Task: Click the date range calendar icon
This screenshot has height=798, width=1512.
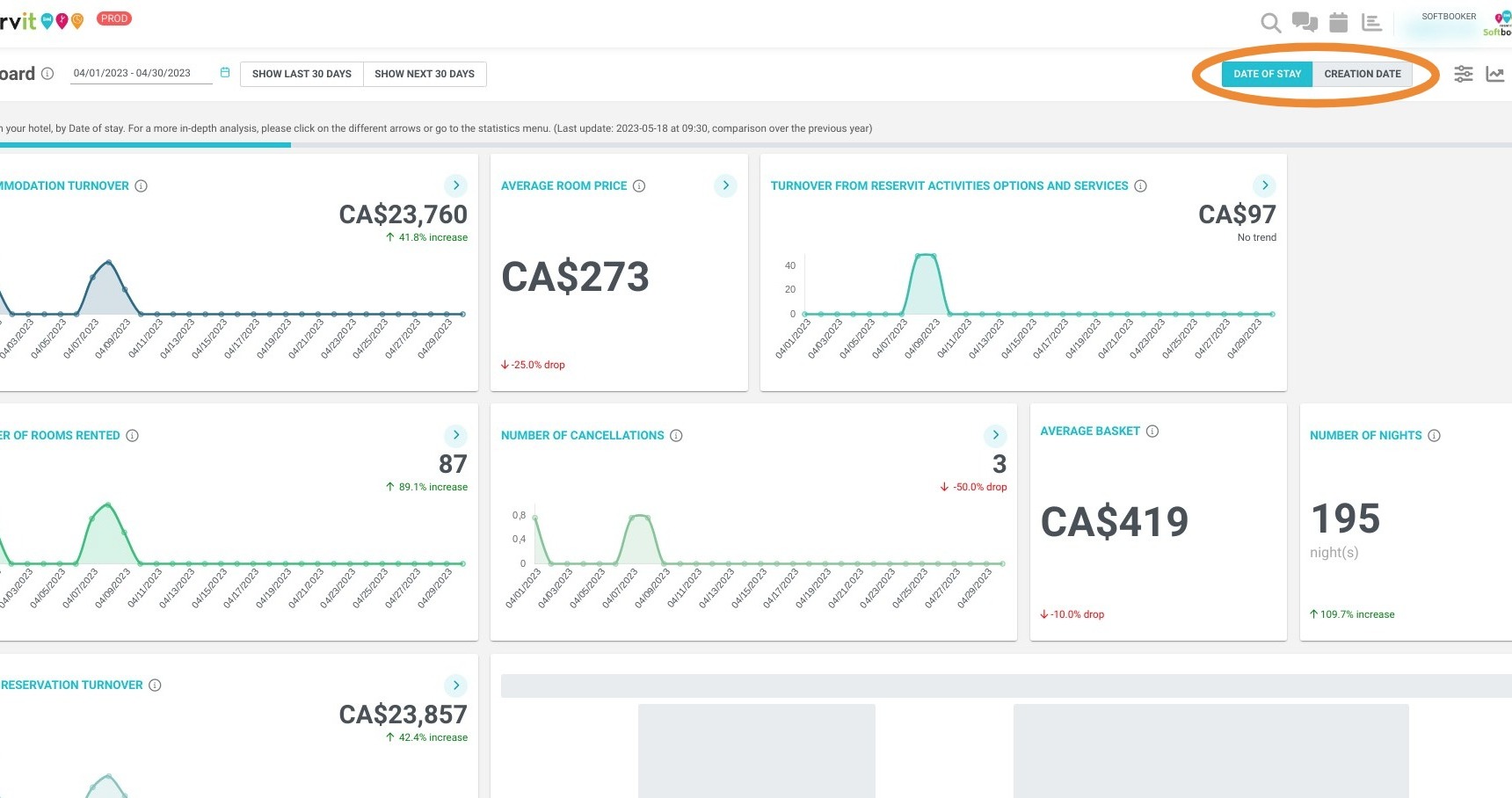Action: (x=225, y=73)
